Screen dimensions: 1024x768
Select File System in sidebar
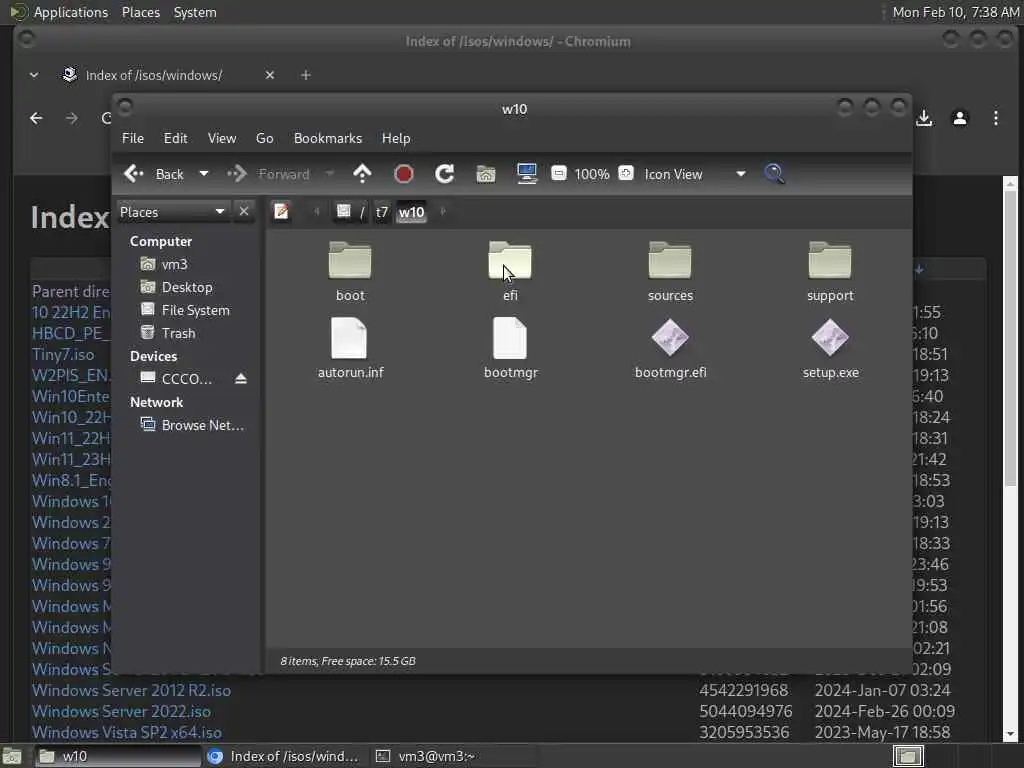195,310
